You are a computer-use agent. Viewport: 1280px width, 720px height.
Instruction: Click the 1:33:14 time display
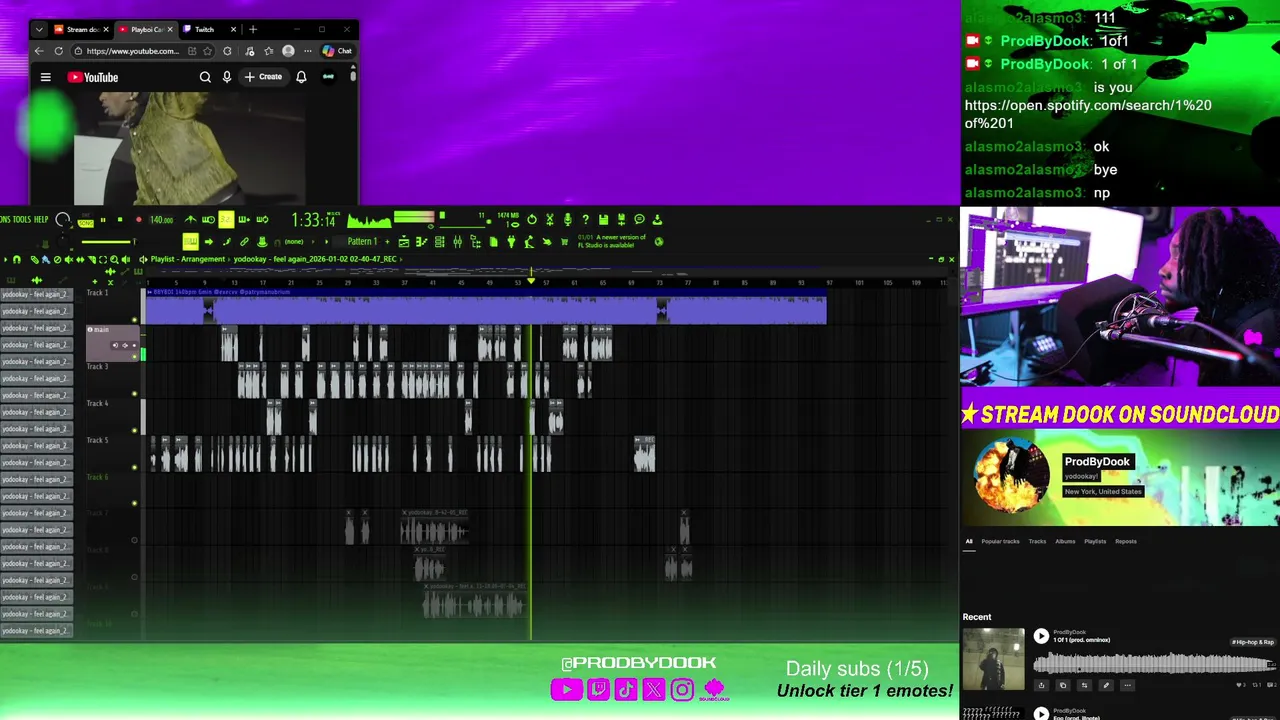(314, 220)
